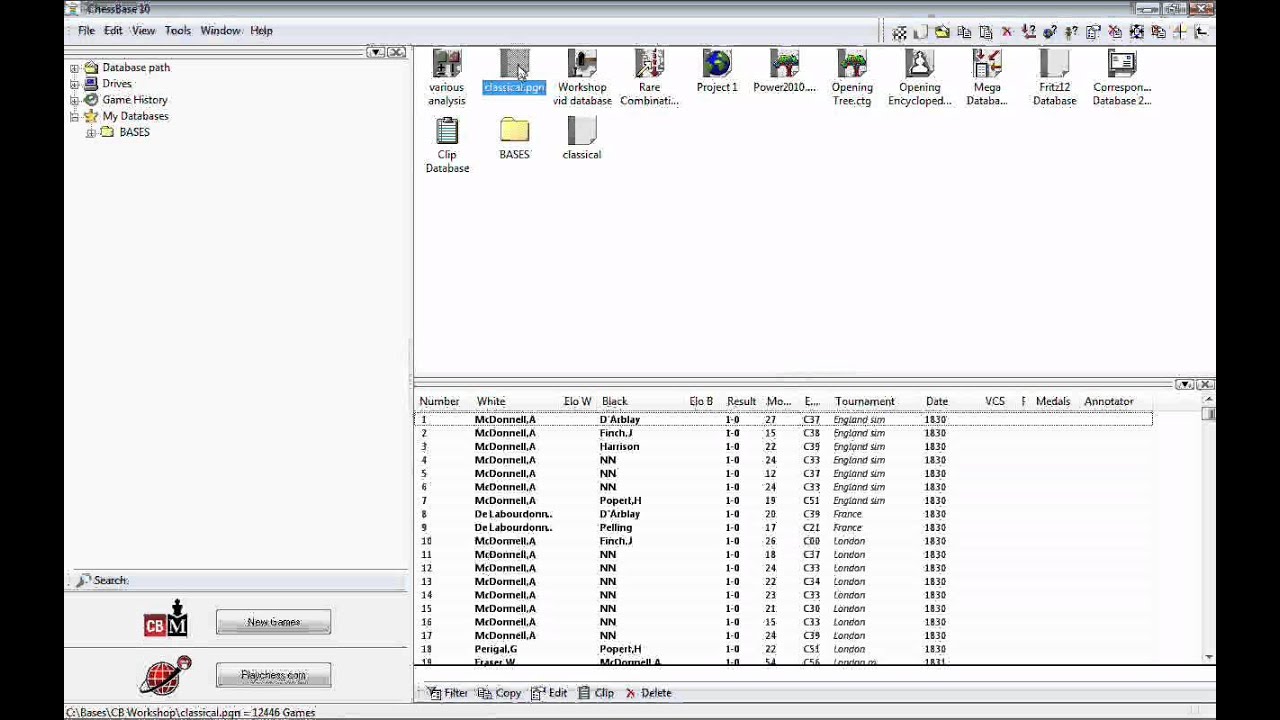The width and height of the screenshot is (1280, 720).
Task: Select game 1 McDonnell,A vs D'Arblay
Action: pos(783,419)
